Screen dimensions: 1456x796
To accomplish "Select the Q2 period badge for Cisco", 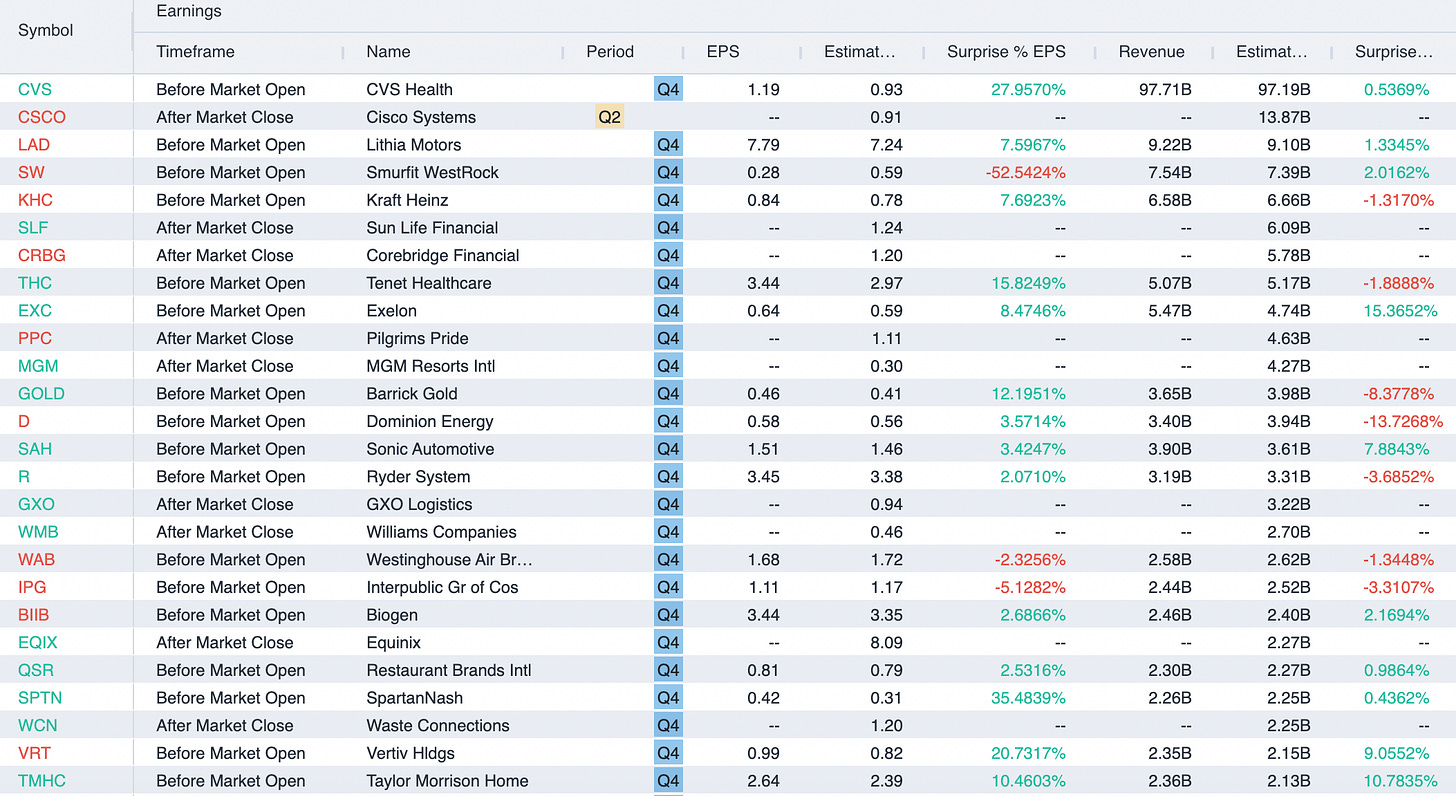I will 609,117.
